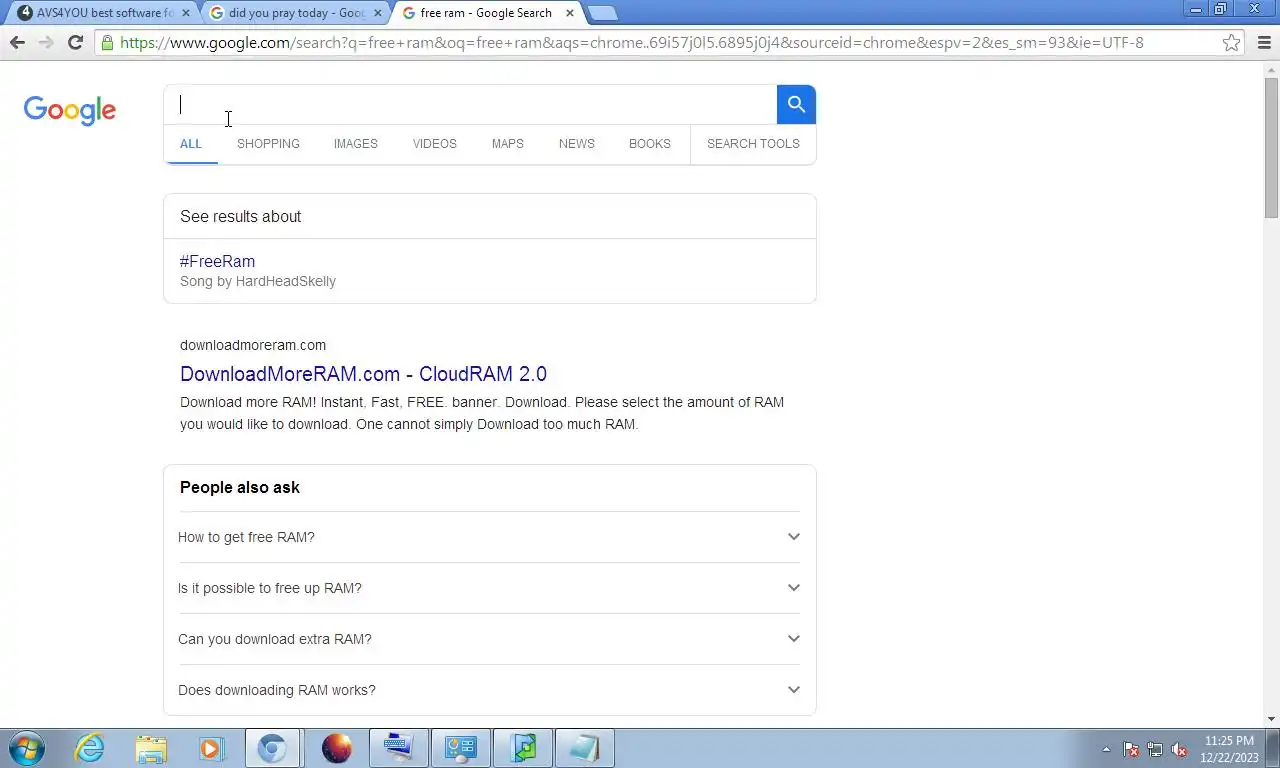Image resolution: width=1280 pixels, height=768 pixels.
Task: Open the taskbar clock showing 11:25 PM
Action: pyautogui.click(x=1229, y=749)
